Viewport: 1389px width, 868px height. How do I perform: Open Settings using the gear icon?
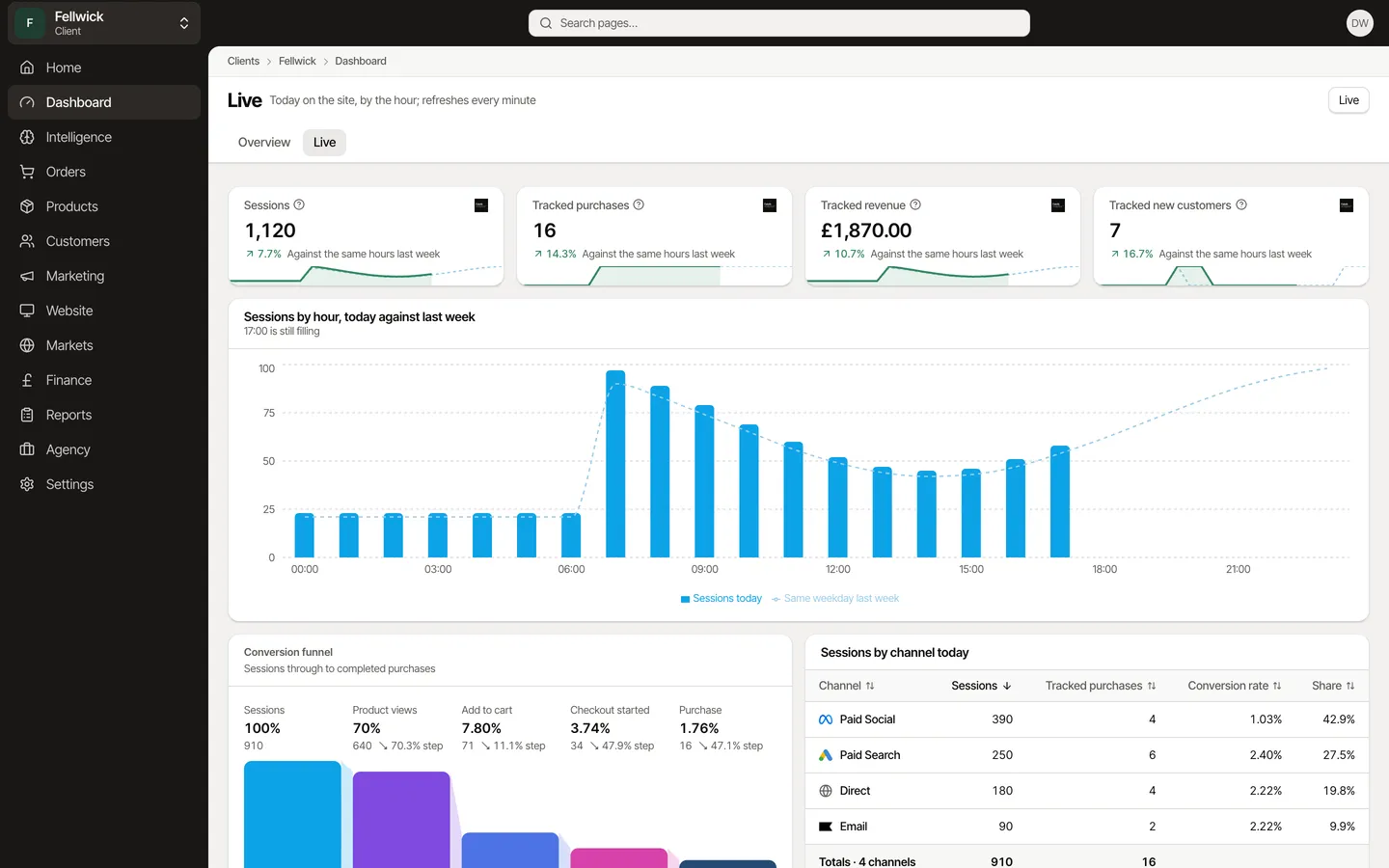pos(27,484)
